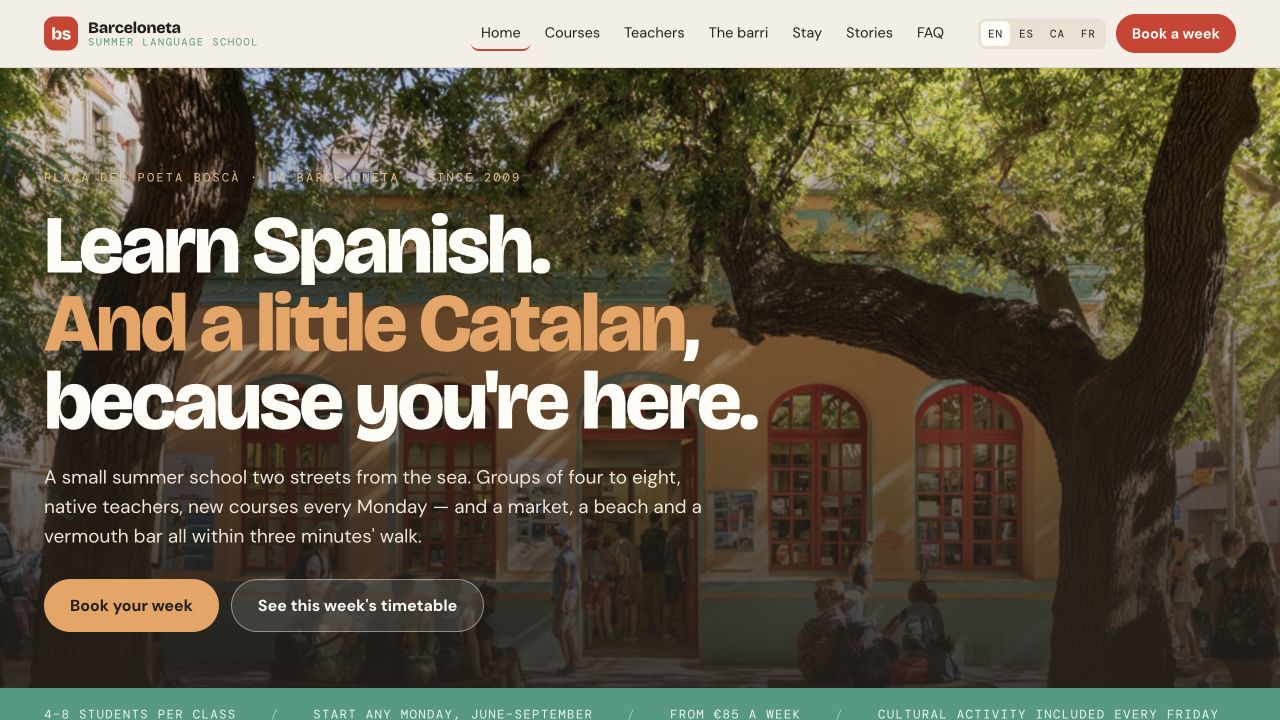Click the red 'bs' logo icon
Screen dimensions: 1280x720
(61, 33)
